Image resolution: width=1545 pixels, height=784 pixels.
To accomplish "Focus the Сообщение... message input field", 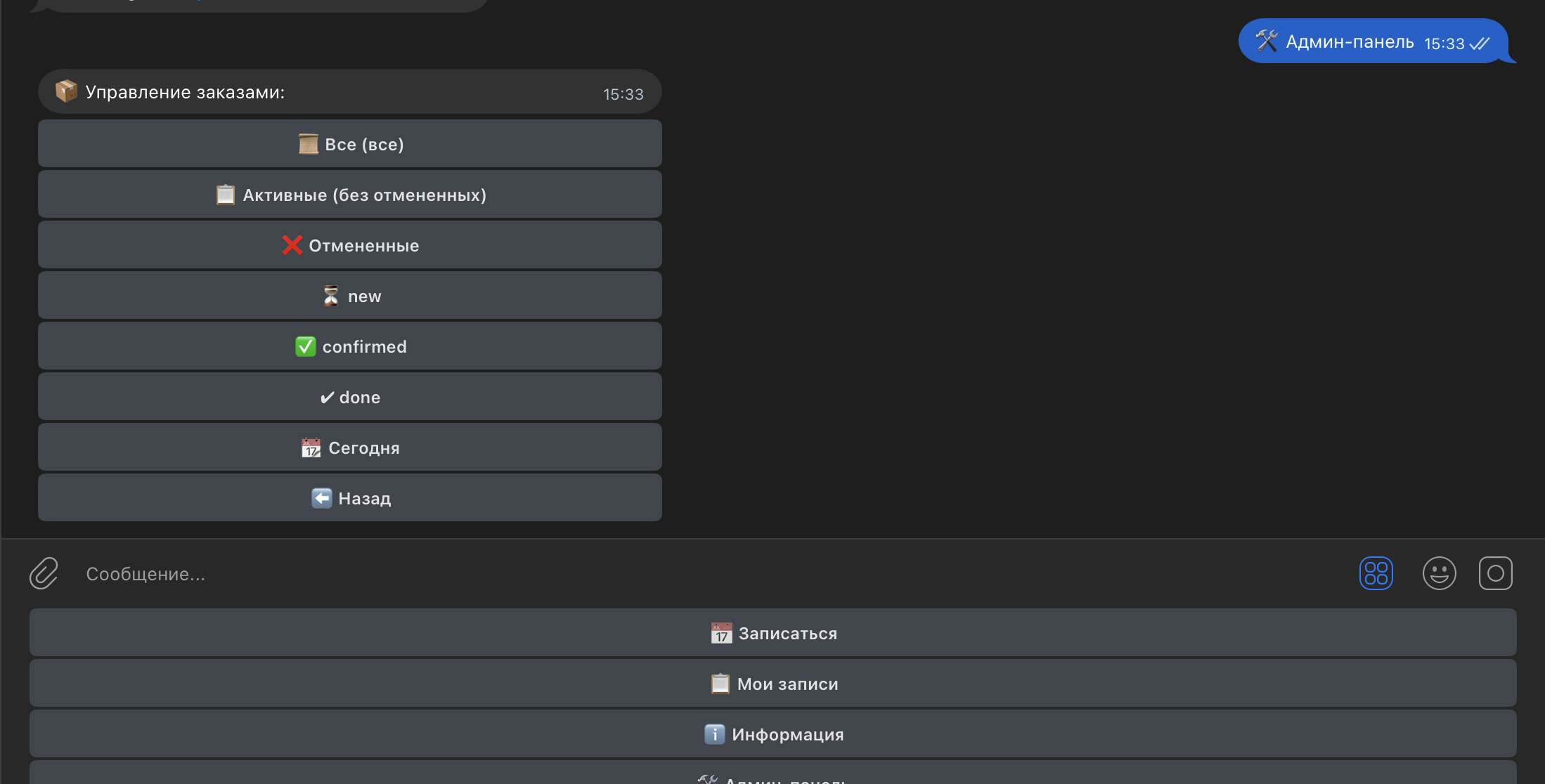I will [x=633, y=574].
